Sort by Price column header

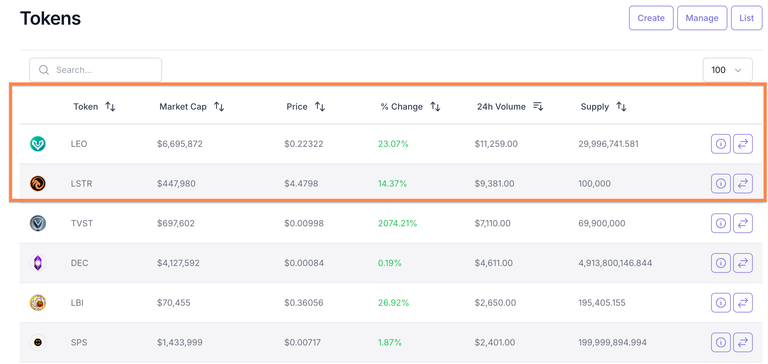(306, 106)
